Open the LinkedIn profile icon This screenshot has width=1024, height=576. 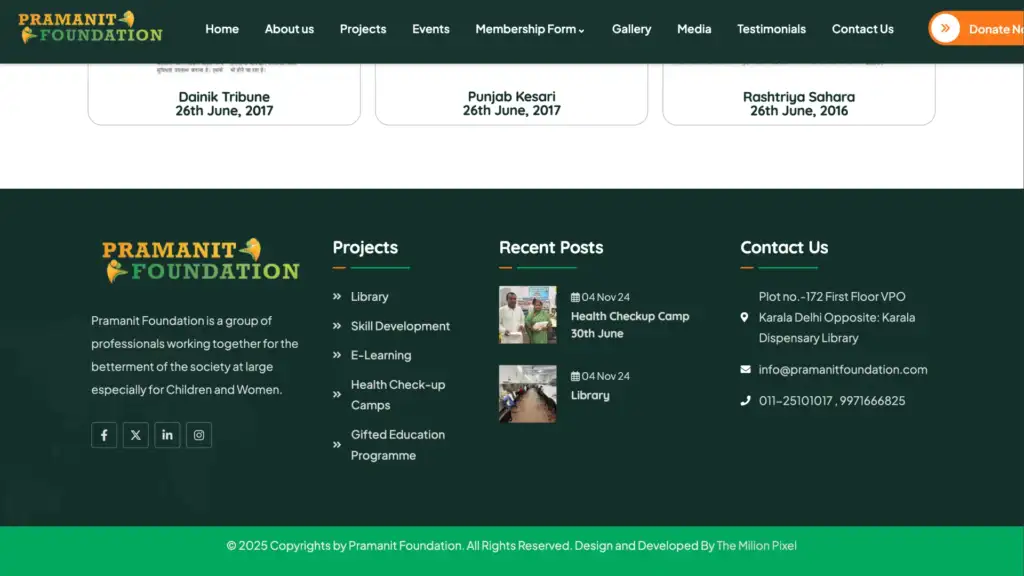pos(167,434)
